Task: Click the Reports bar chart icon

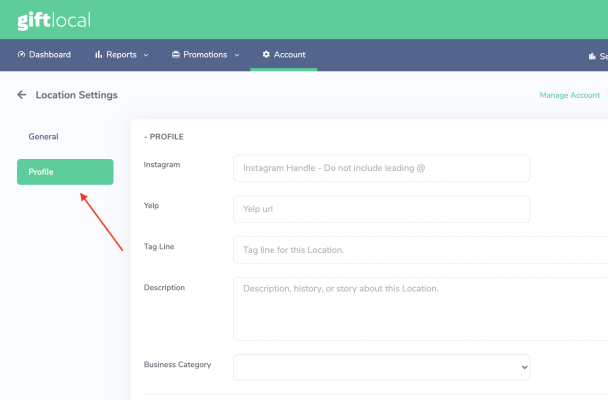Action: 98,55
